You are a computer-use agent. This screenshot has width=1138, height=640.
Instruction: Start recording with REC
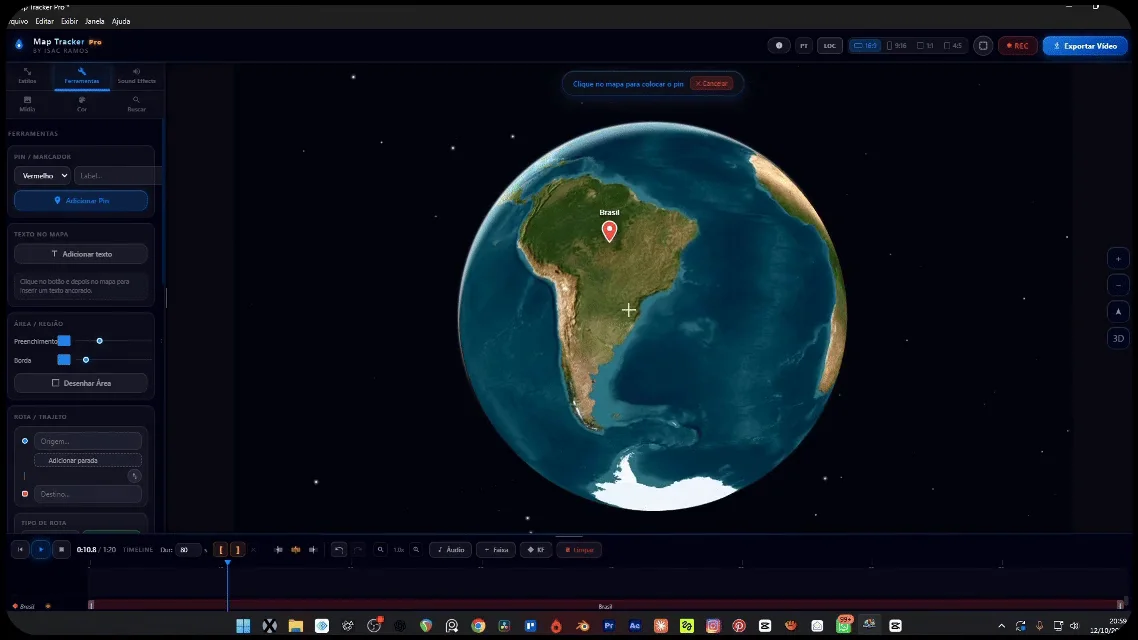tap(1018, 45)
